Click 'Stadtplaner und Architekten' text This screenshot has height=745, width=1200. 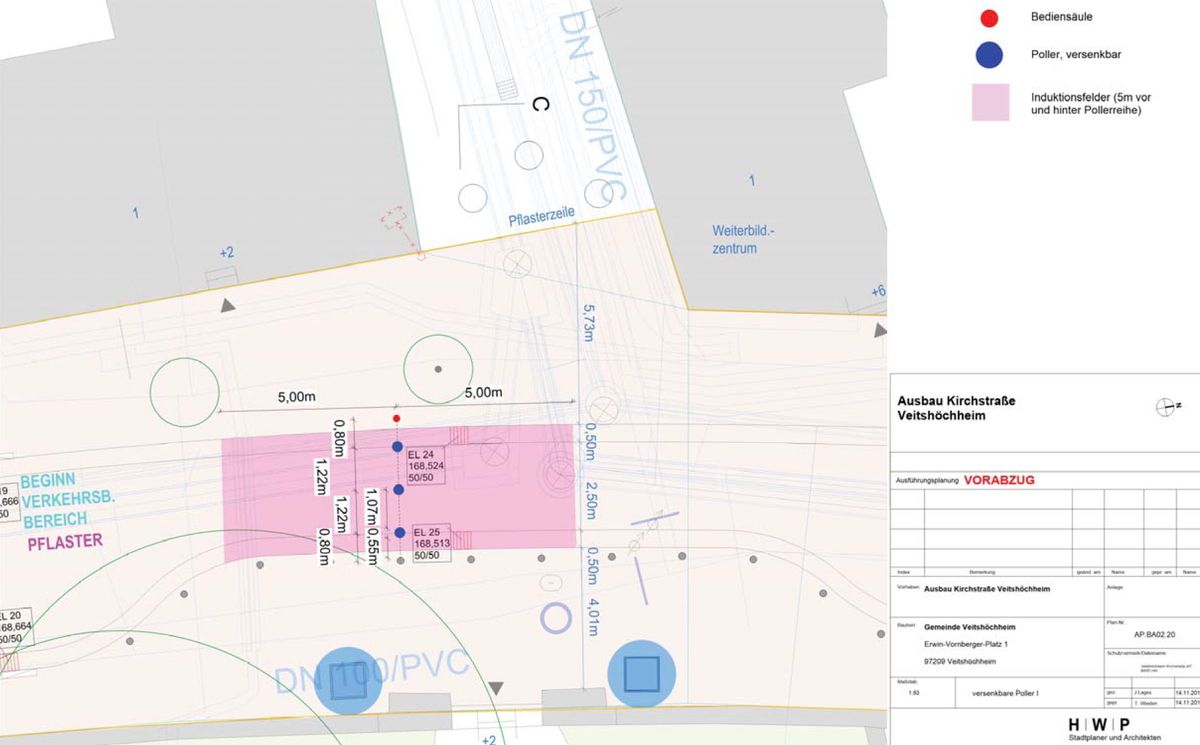tap(1115, 739)
